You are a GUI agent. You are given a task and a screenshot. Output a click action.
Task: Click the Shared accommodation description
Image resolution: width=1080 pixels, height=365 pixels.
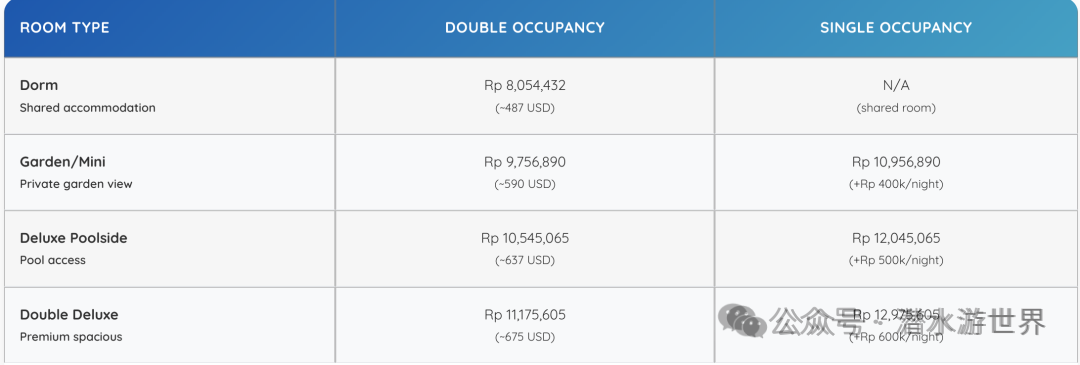pos(87,108)
